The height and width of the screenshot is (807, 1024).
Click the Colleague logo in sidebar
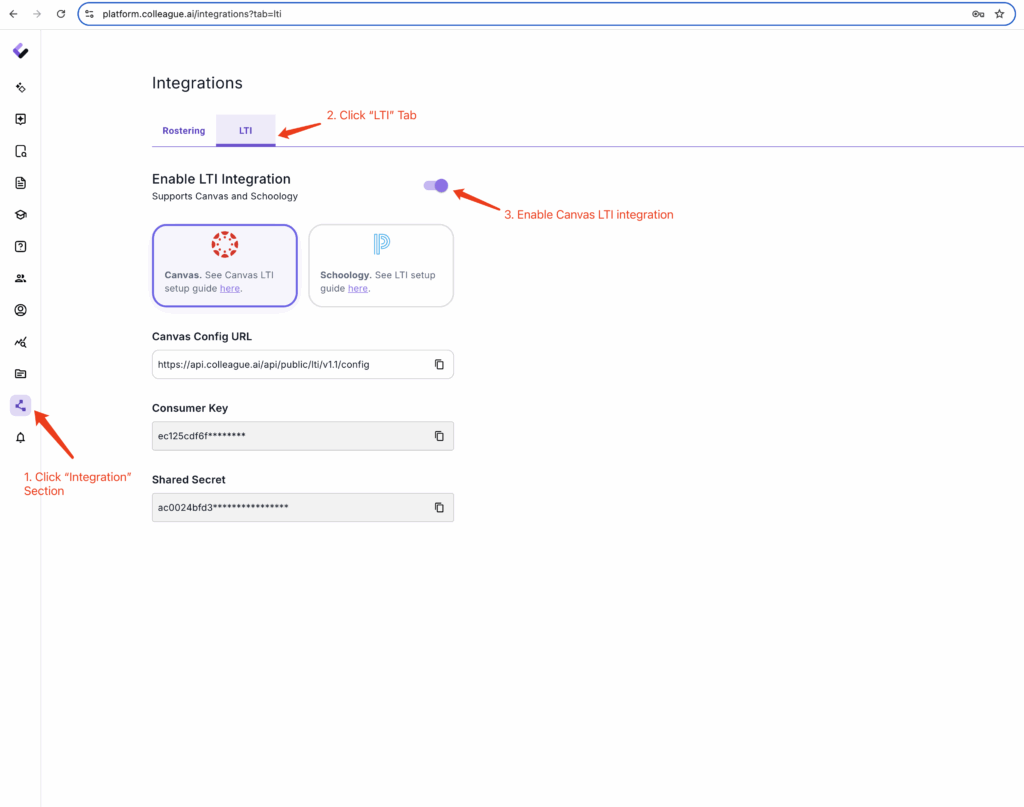coord(20,51)
